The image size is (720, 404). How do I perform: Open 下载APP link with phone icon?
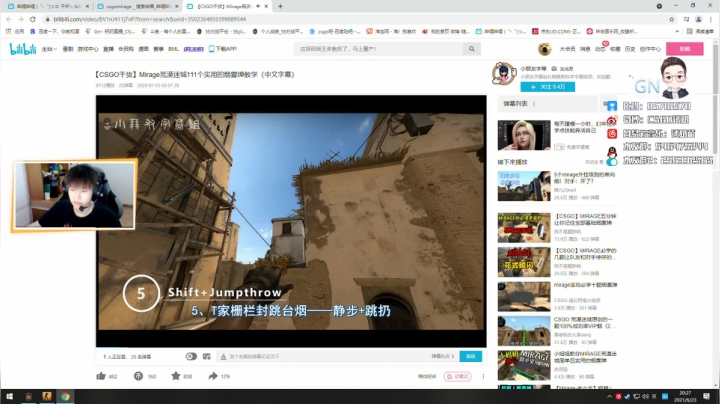coord(223,49)
